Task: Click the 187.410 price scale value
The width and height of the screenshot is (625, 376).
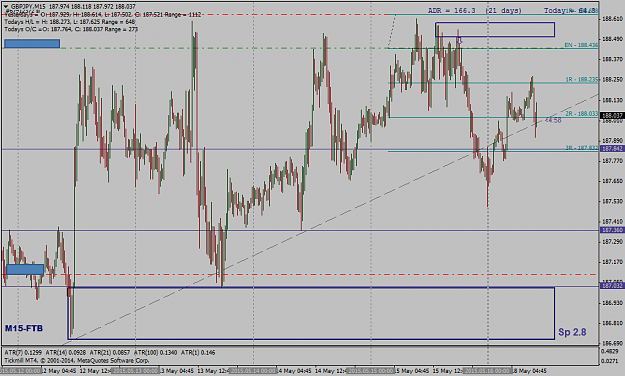Action: point(612,221)
